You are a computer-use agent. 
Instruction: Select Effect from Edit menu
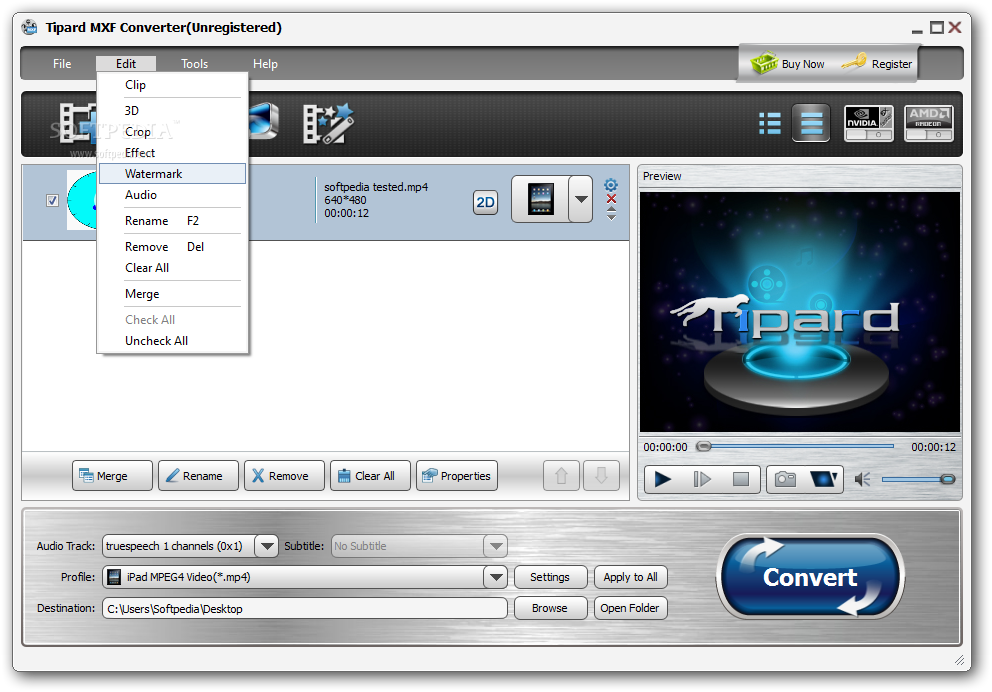172,152
